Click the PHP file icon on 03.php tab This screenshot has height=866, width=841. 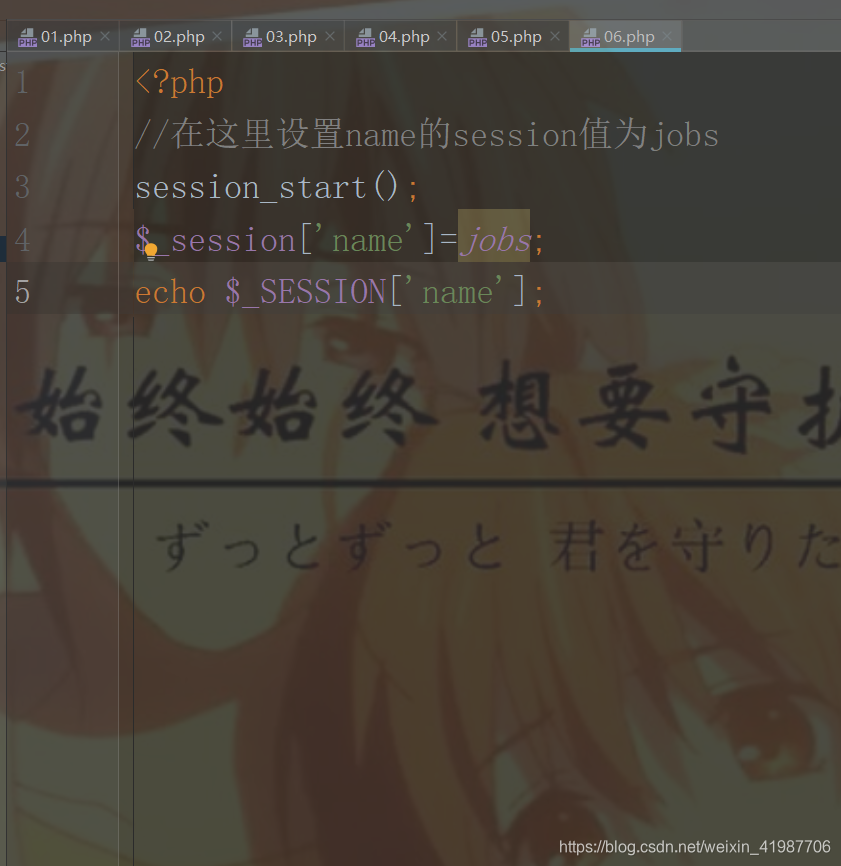252,38
